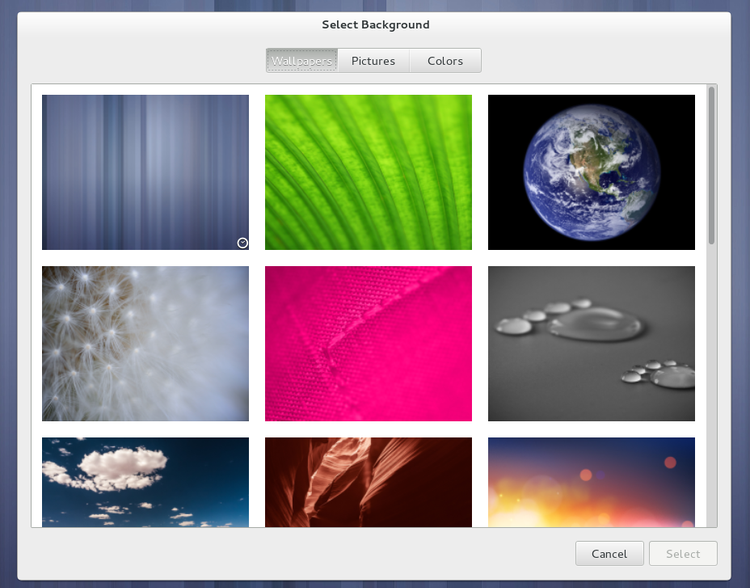Viewport: 750px width, 588px height.
Task: Select the pink fabric wallpaper
Action: coord(368,343)
